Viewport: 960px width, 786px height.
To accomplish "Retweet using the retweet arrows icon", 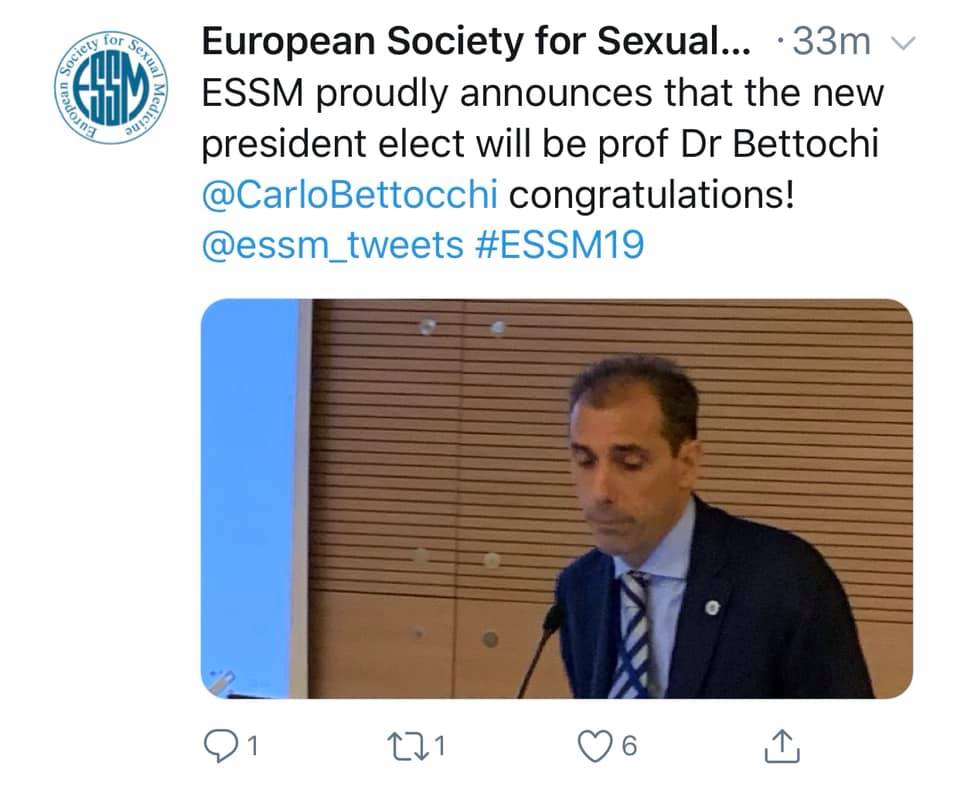I will point(409,746).
